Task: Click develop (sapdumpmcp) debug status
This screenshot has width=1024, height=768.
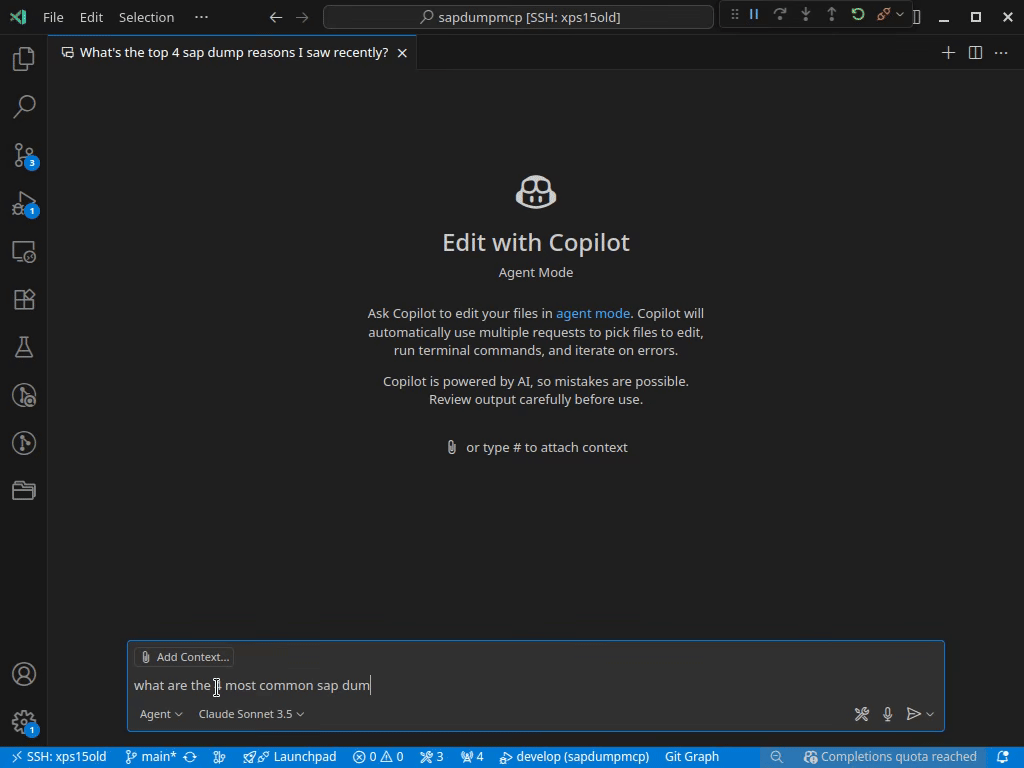Action: (575, 757)
